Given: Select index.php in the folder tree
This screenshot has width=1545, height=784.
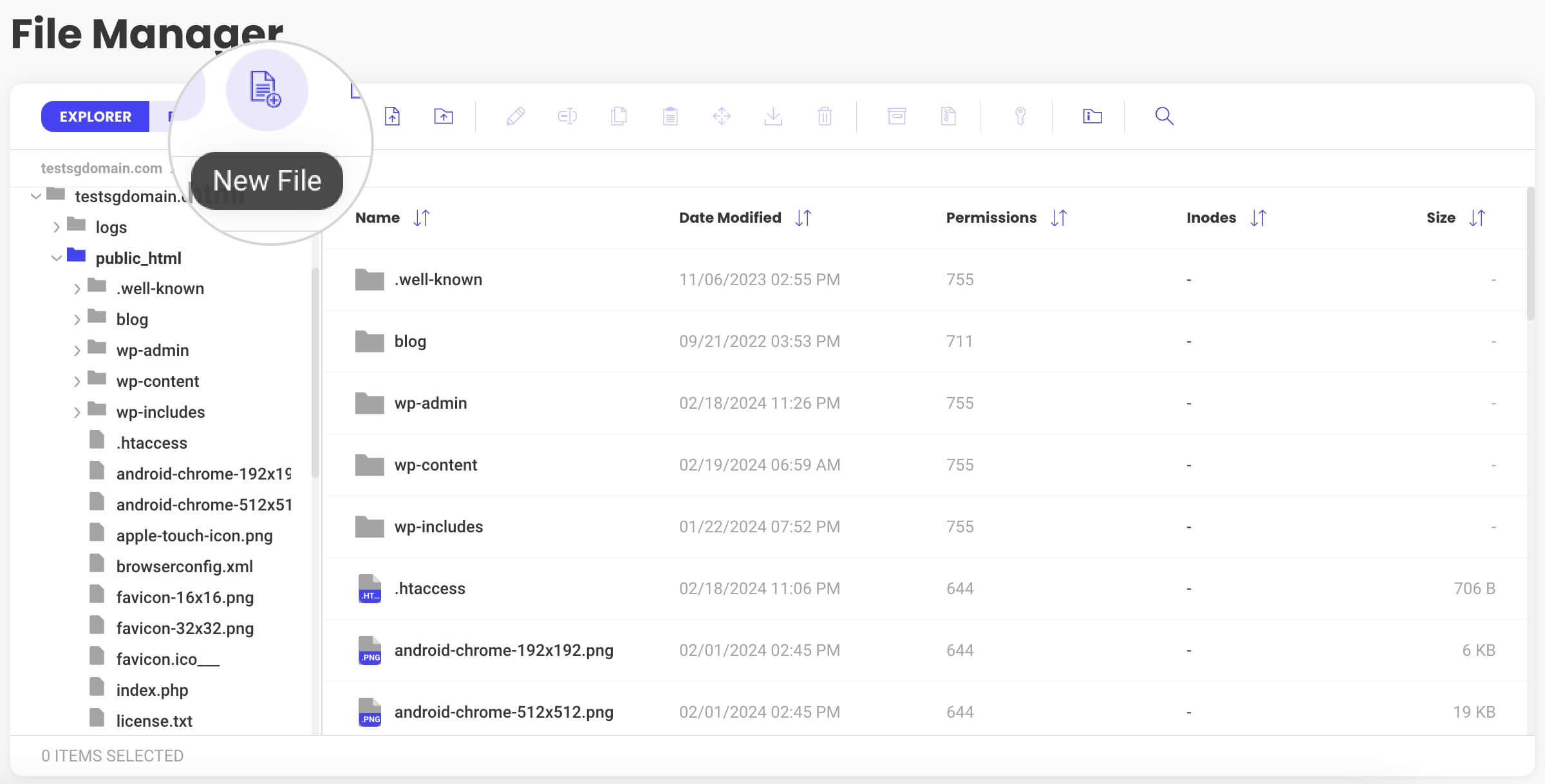Looking at the screenshot, I should pyautogui.click(x=152, y=690).
